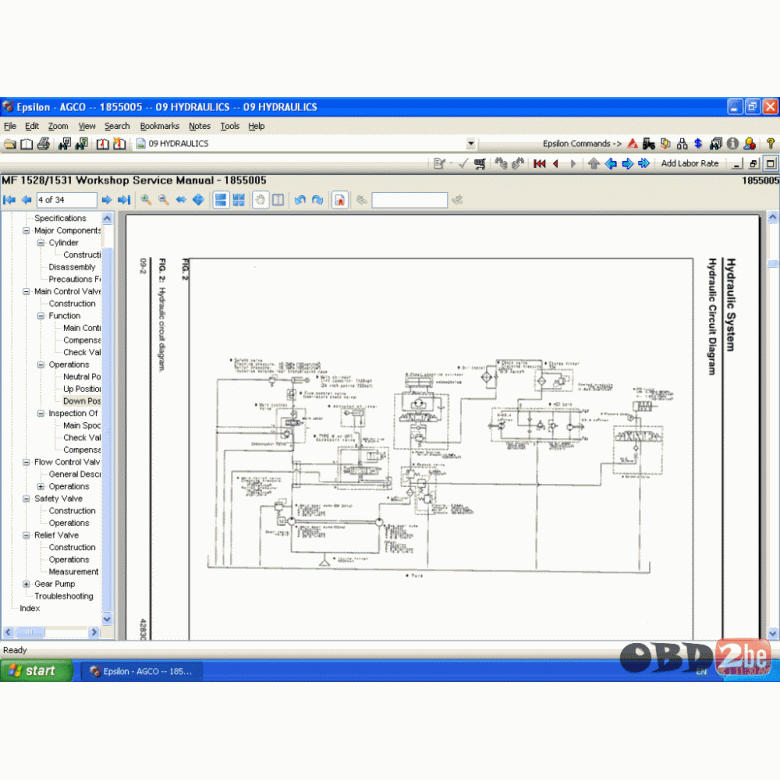Screen dimensions: 780x780
Task: Click document pane scroll down arrow
Action: tap(773, 633)
